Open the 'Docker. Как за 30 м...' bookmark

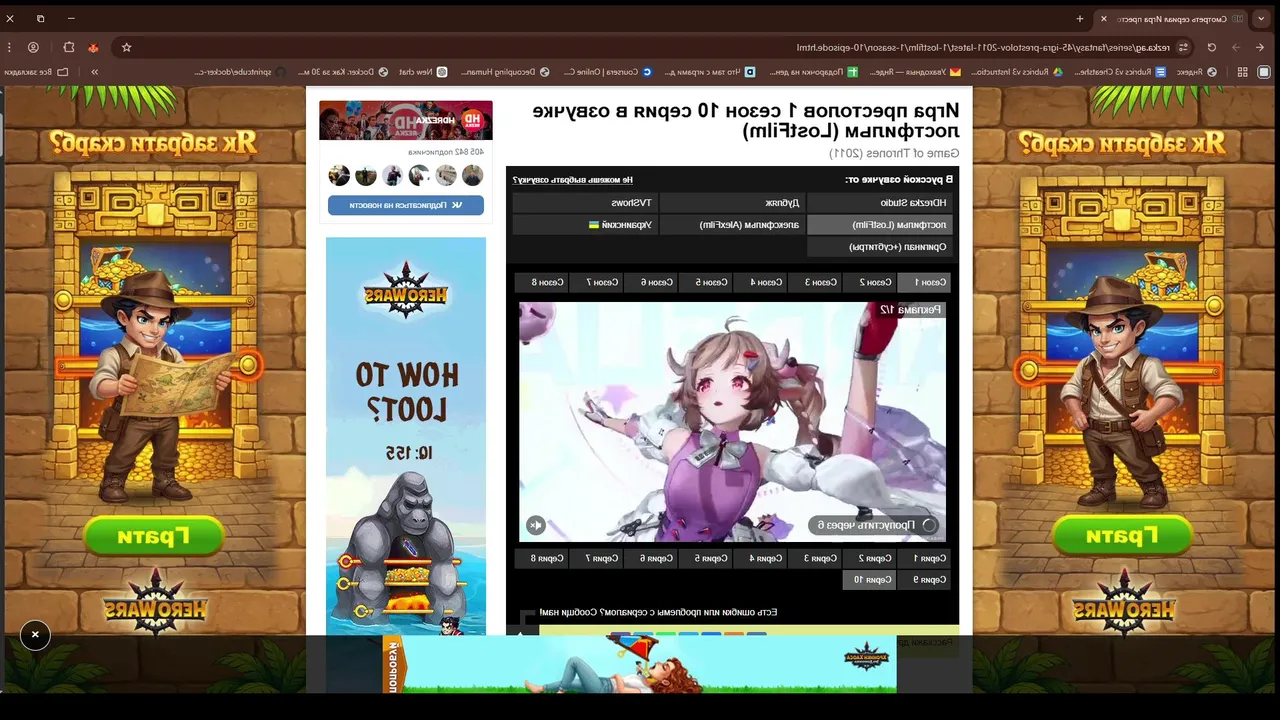point(341,72)
